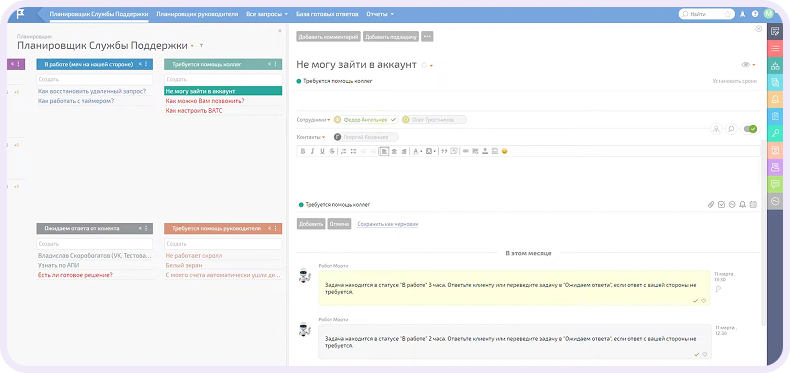Viewport: 790px width, 373px height.
Task: Center align text in comment editor
Action: pos(394,151)
